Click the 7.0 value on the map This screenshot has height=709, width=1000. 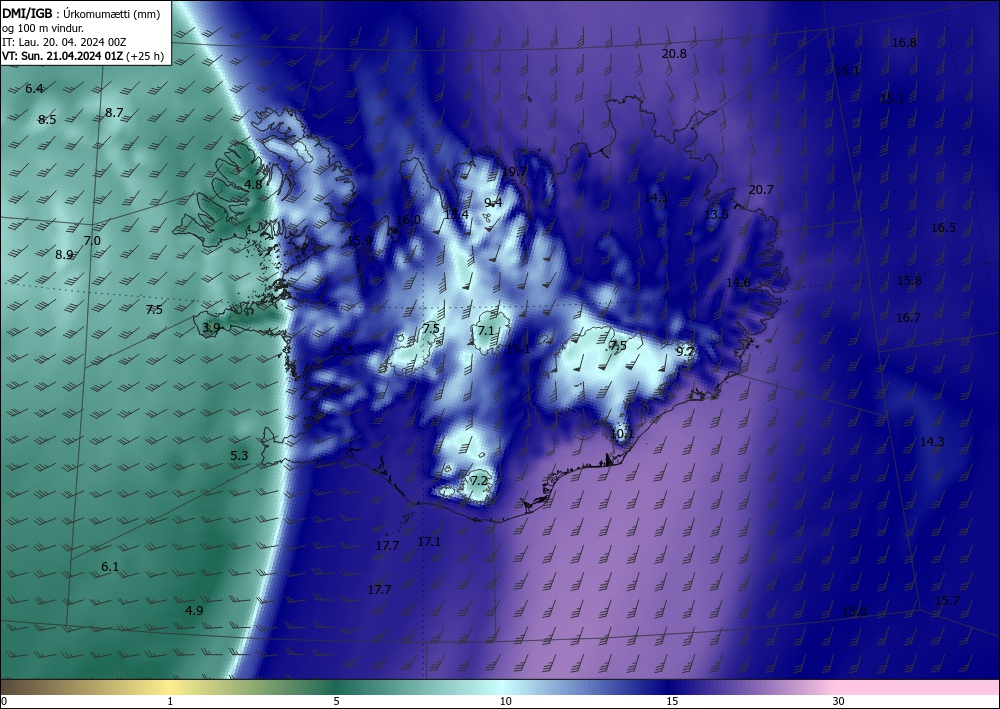(x=92, y=240)
